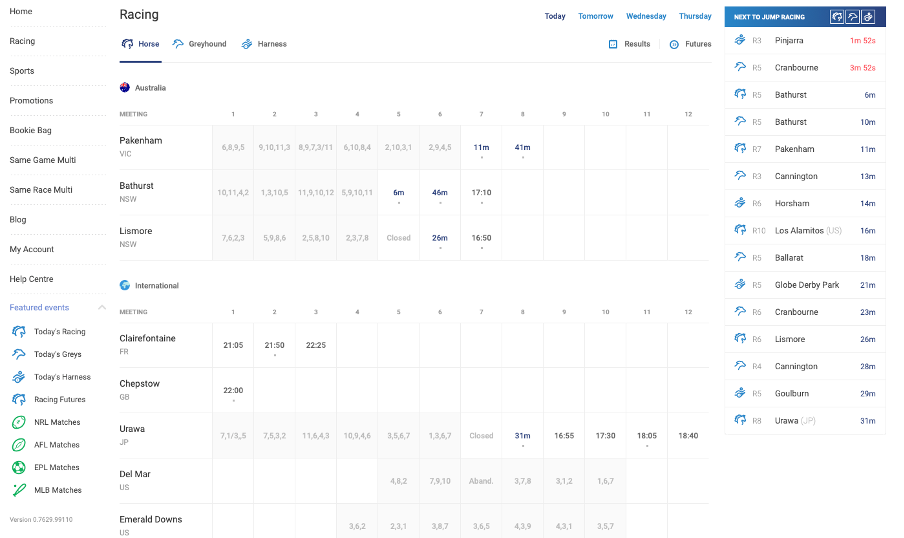The image size is (904, 538).
Task: Click Today's Harness icon in sidebar
Action: click(x=19, y=377)
